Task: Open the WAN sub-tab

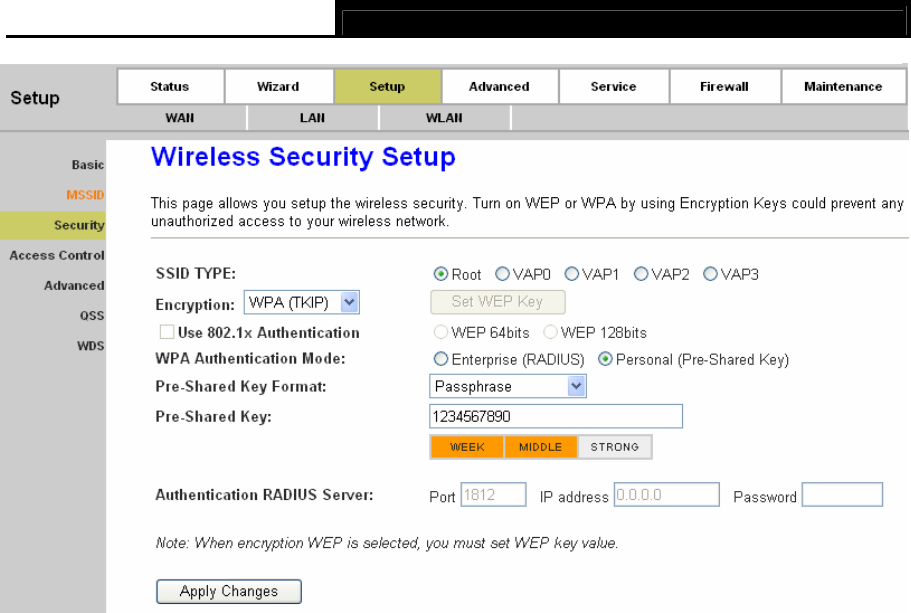Action: [180, 118]
